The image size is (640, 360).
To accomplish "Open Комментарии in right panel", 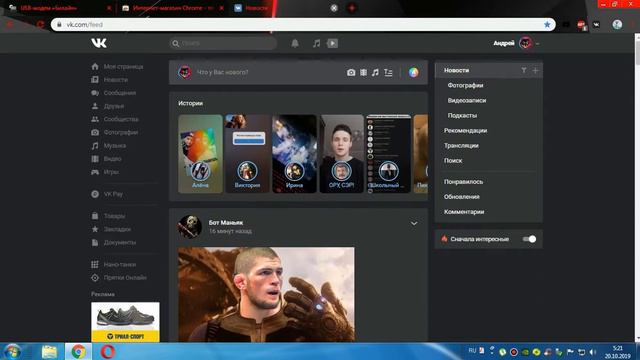I will [464, 212].
